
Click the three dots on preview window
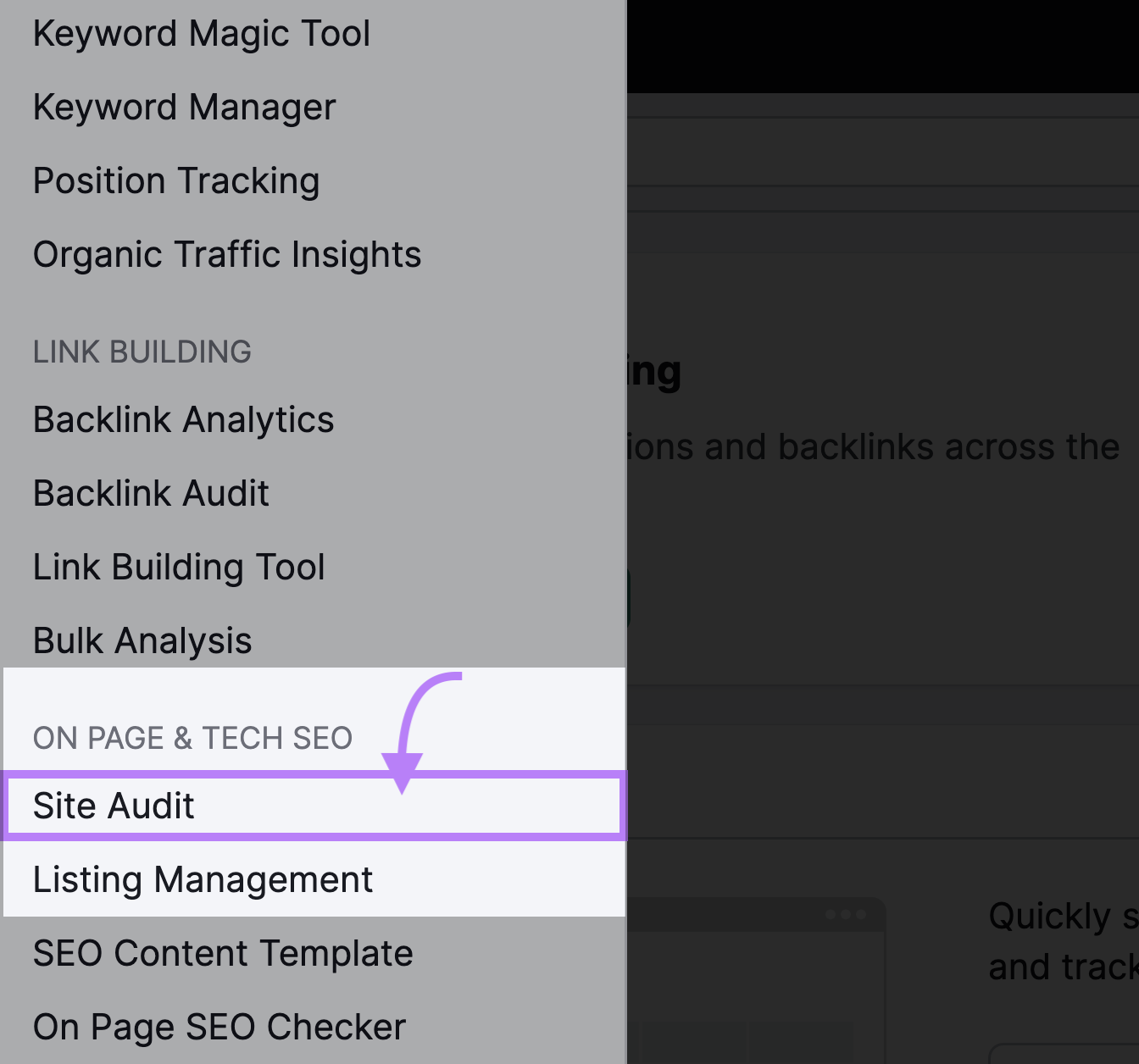click(x=845, y=915)
